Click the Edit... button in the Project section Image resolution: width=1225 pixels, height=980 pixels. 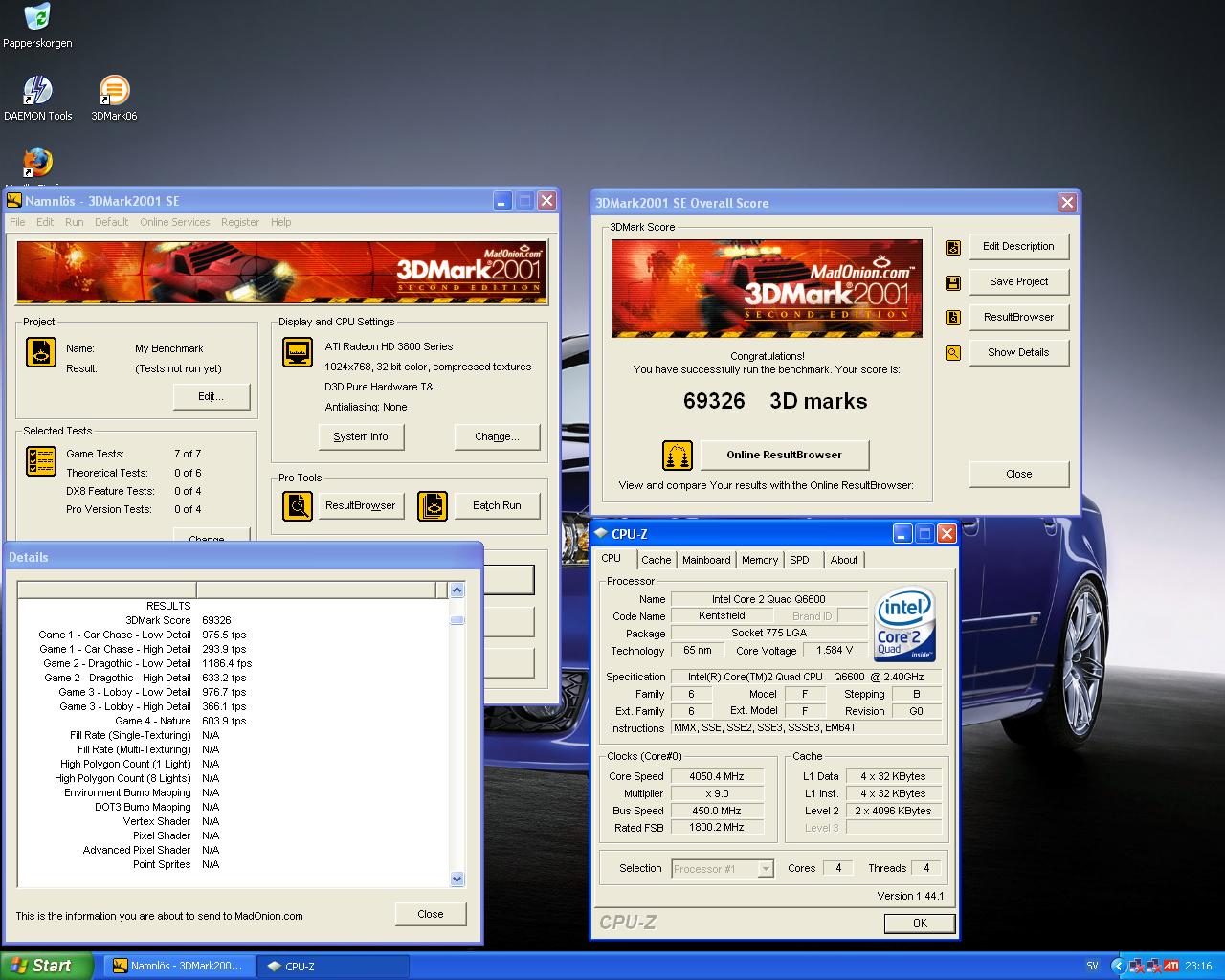[x=212, y=396]
